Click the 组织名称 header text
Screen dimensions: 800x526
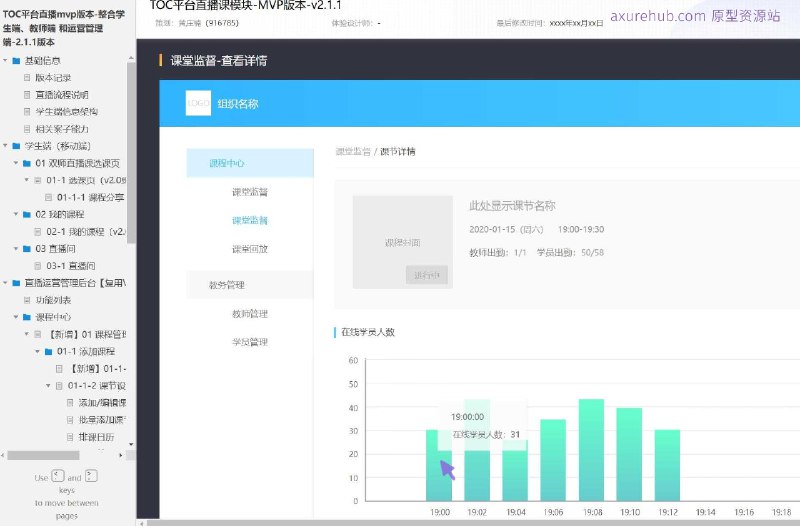point(238,104)
